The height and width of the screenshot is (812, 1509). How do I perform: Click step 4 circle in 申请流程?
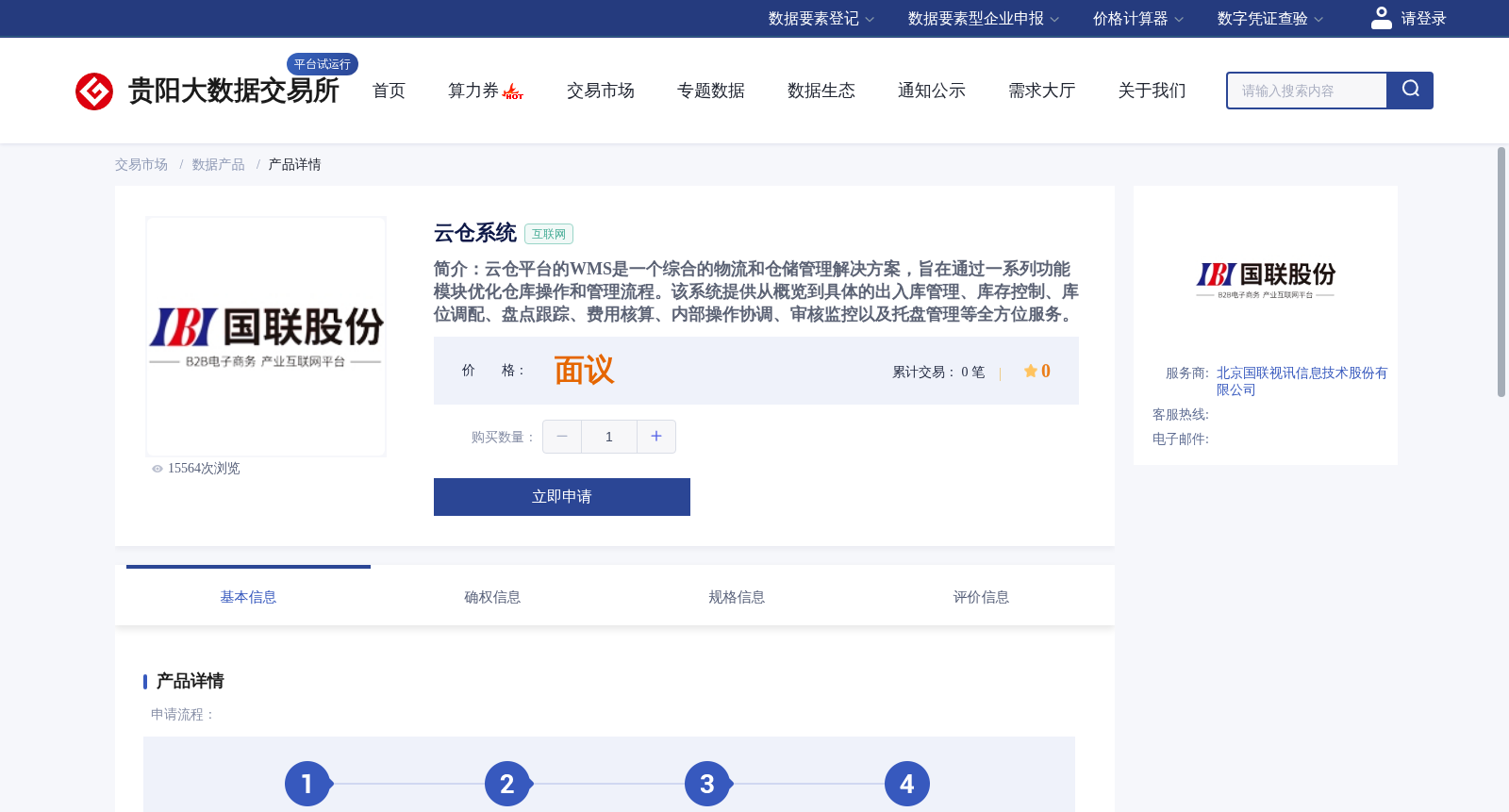point(907,784)
